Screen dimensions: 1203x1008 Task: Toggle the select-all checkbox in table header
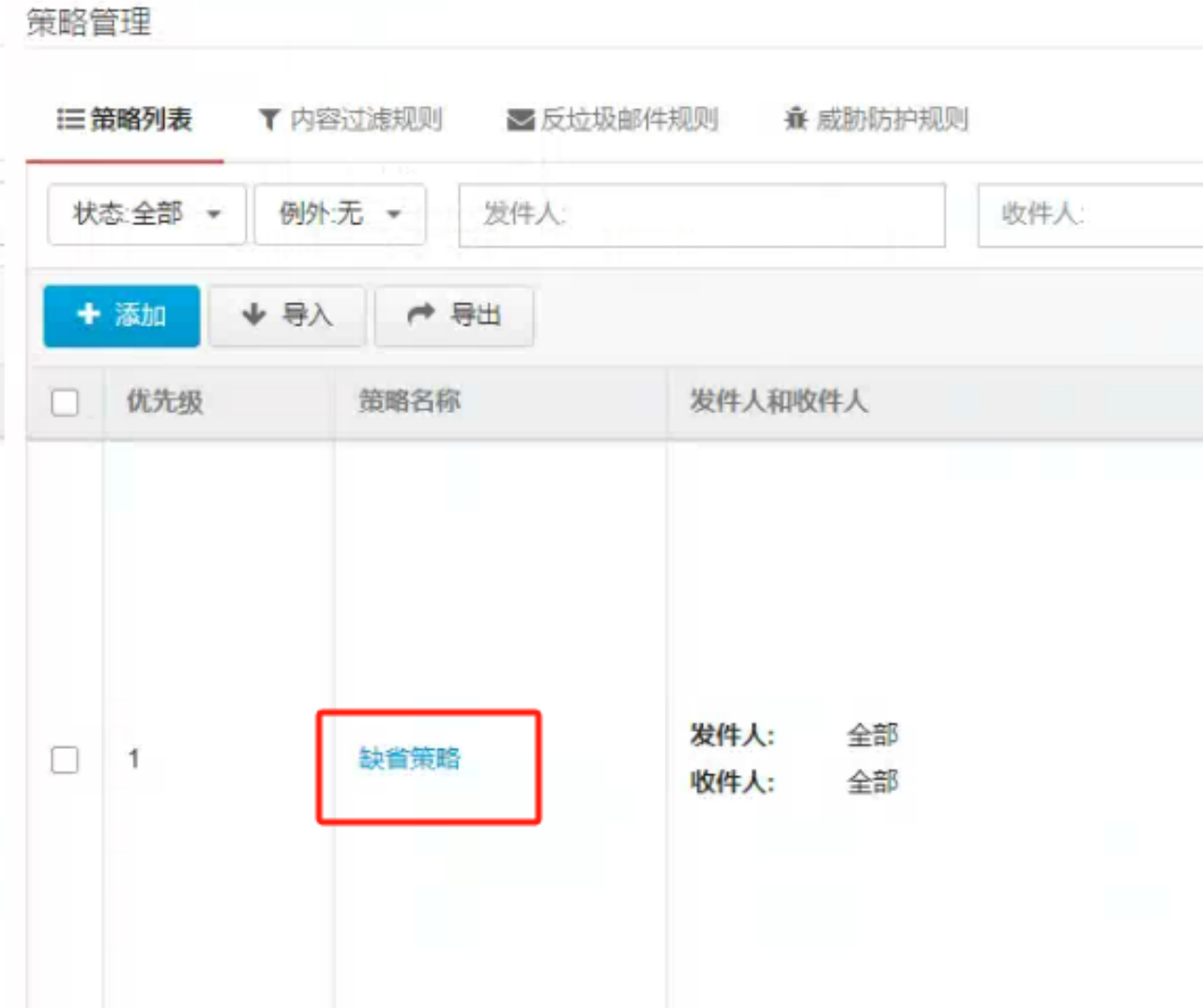pos(65,403)
